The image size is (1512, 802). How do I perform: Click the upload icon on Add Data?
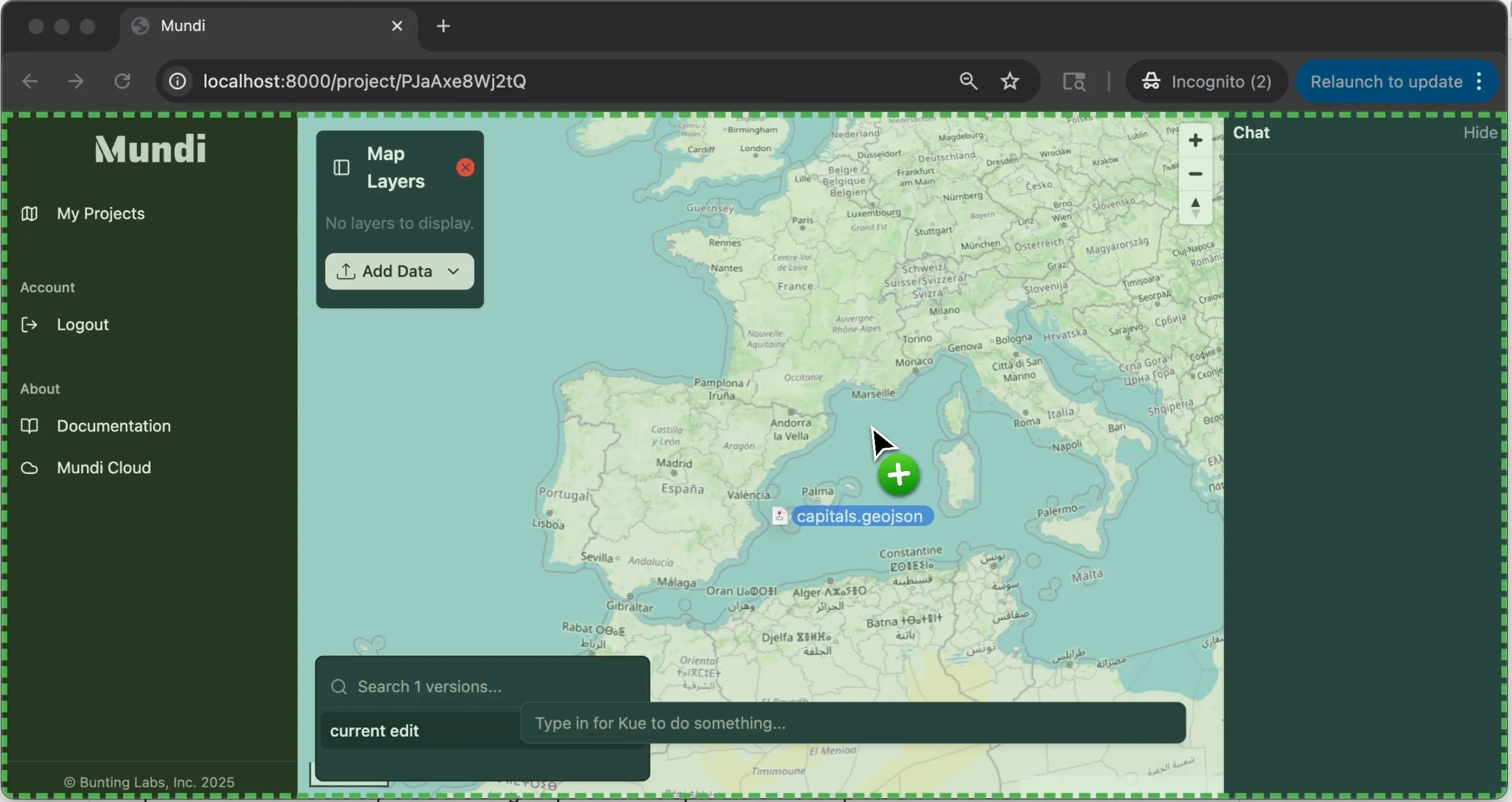[346, 271]
